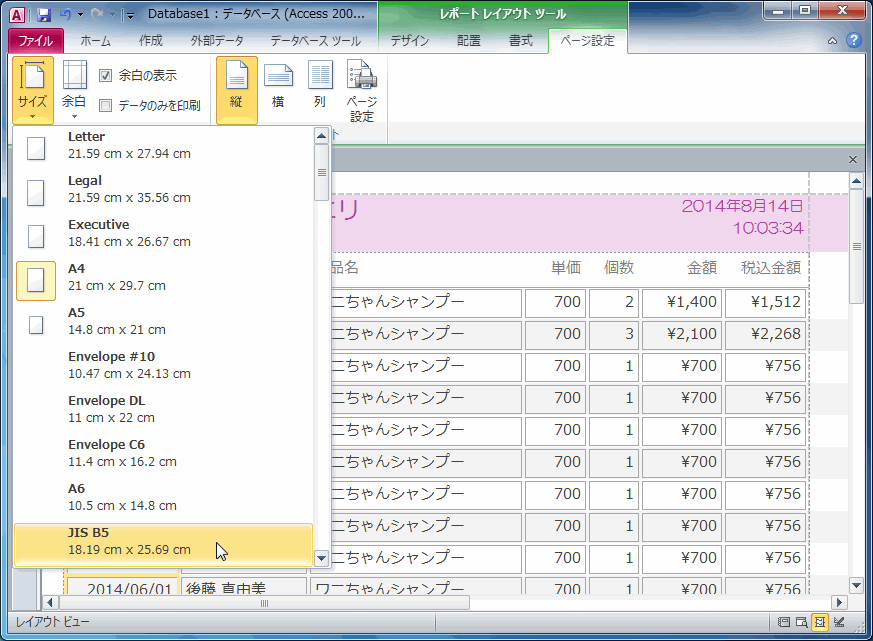The width and height of the screenshot is (873, 641).
Task: Switch to the ページ設定 tab
Action: coord(587,41)
